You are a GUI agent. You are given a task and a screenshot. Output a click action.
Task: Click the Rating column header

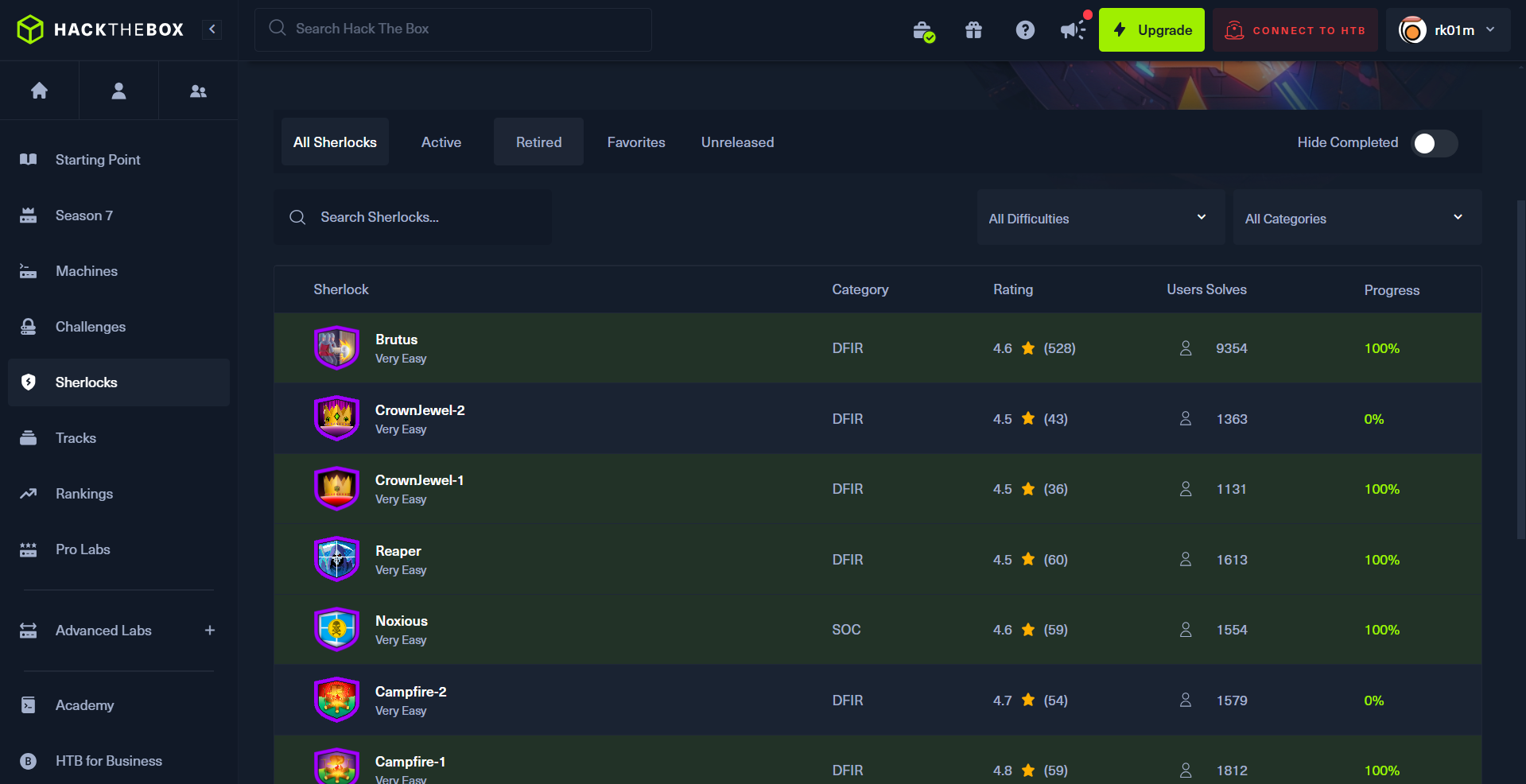pos(1012,289)
